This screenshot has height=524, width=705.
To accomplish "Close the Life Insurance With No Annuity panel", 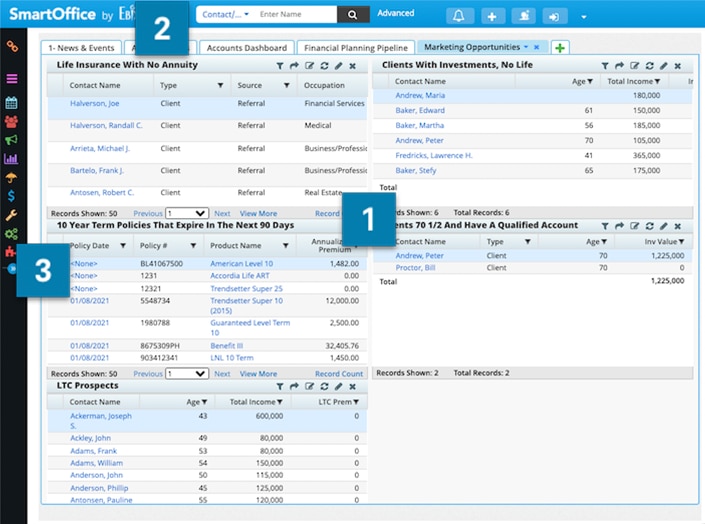I will (352, 66).
